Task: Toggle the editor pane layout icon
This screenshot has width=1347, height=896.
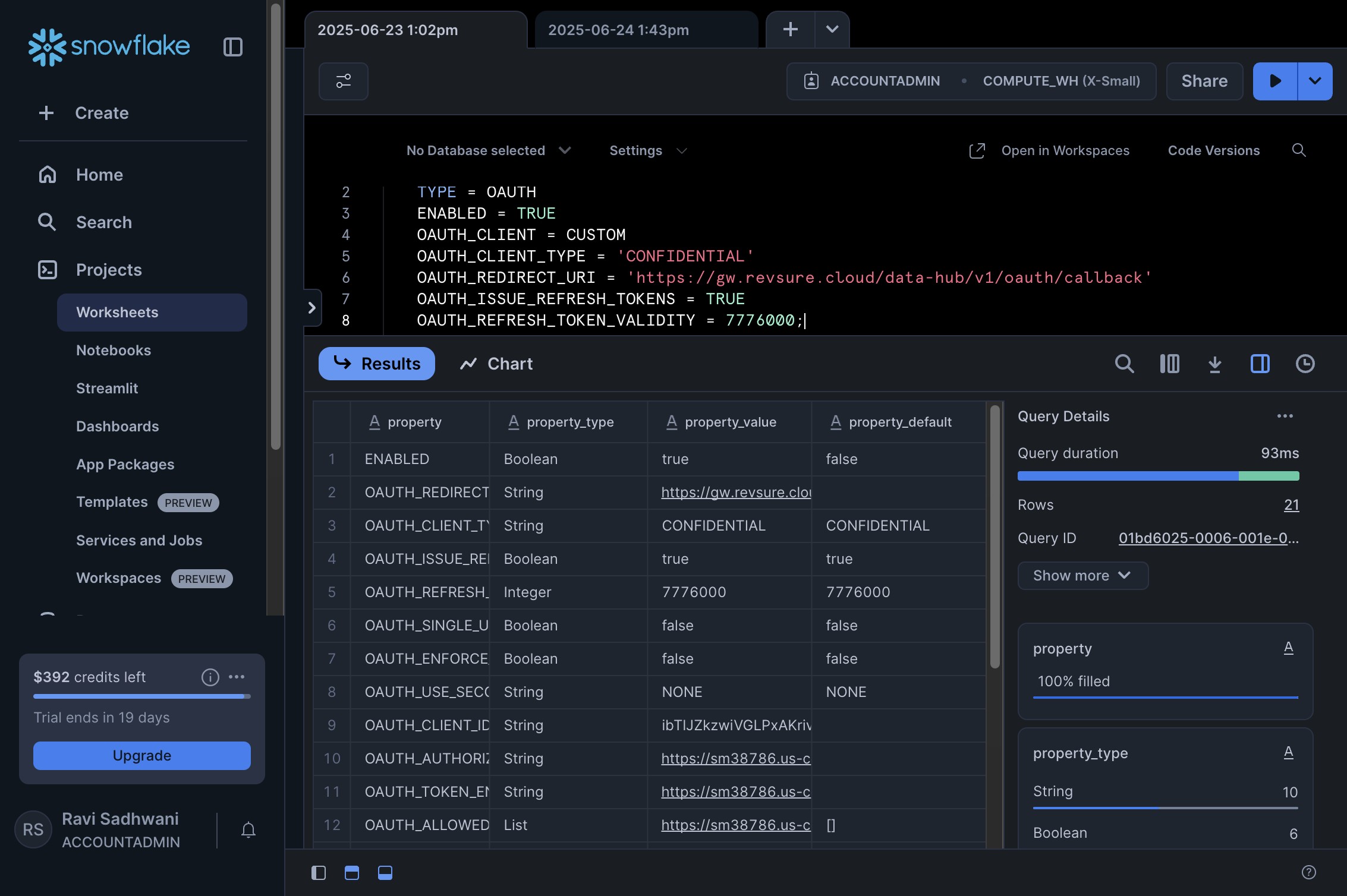Action: 352,872
